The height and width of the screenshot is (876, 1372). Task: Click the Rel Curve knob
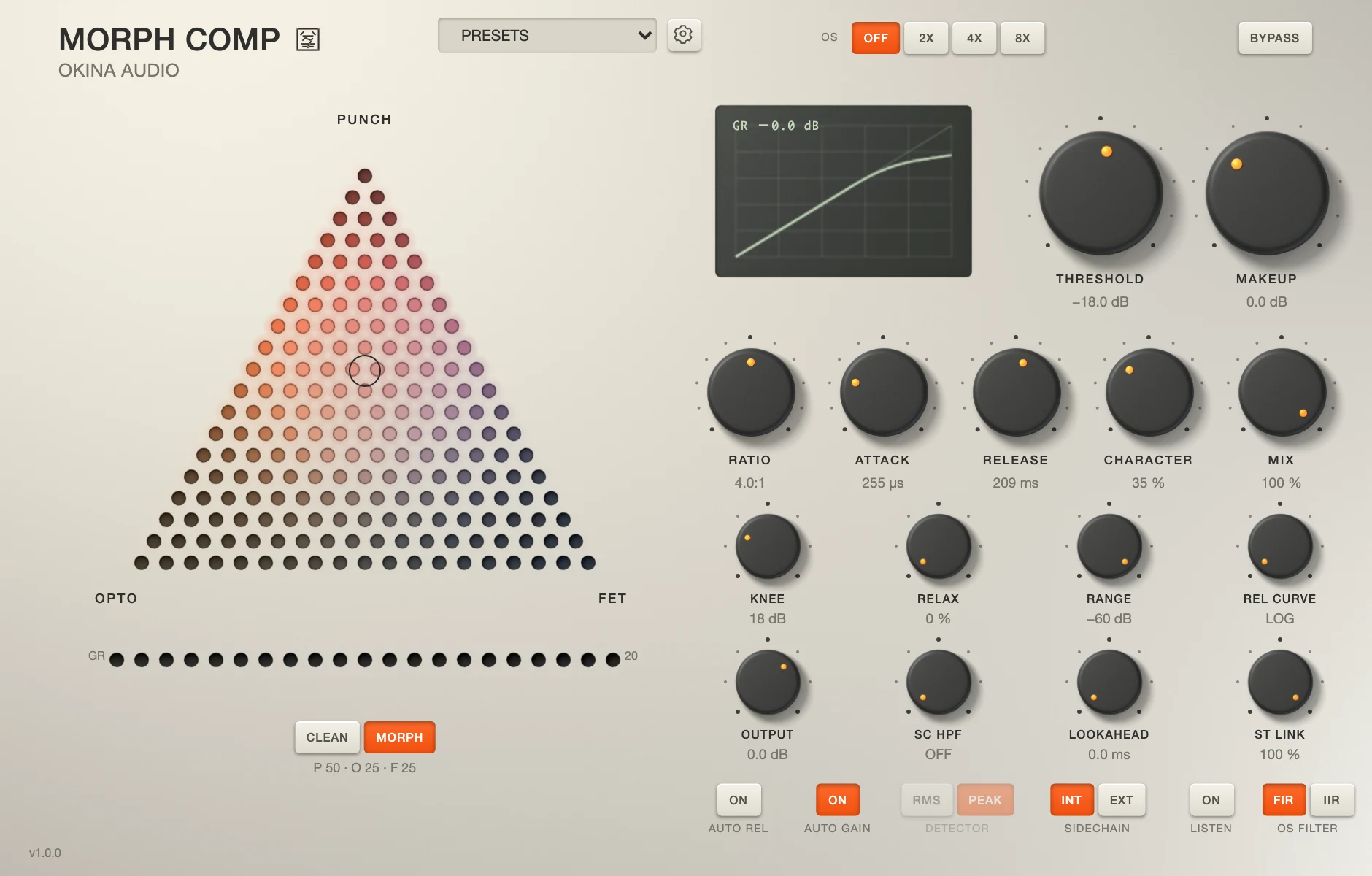pyautogui.click(x=1280, y=547)
